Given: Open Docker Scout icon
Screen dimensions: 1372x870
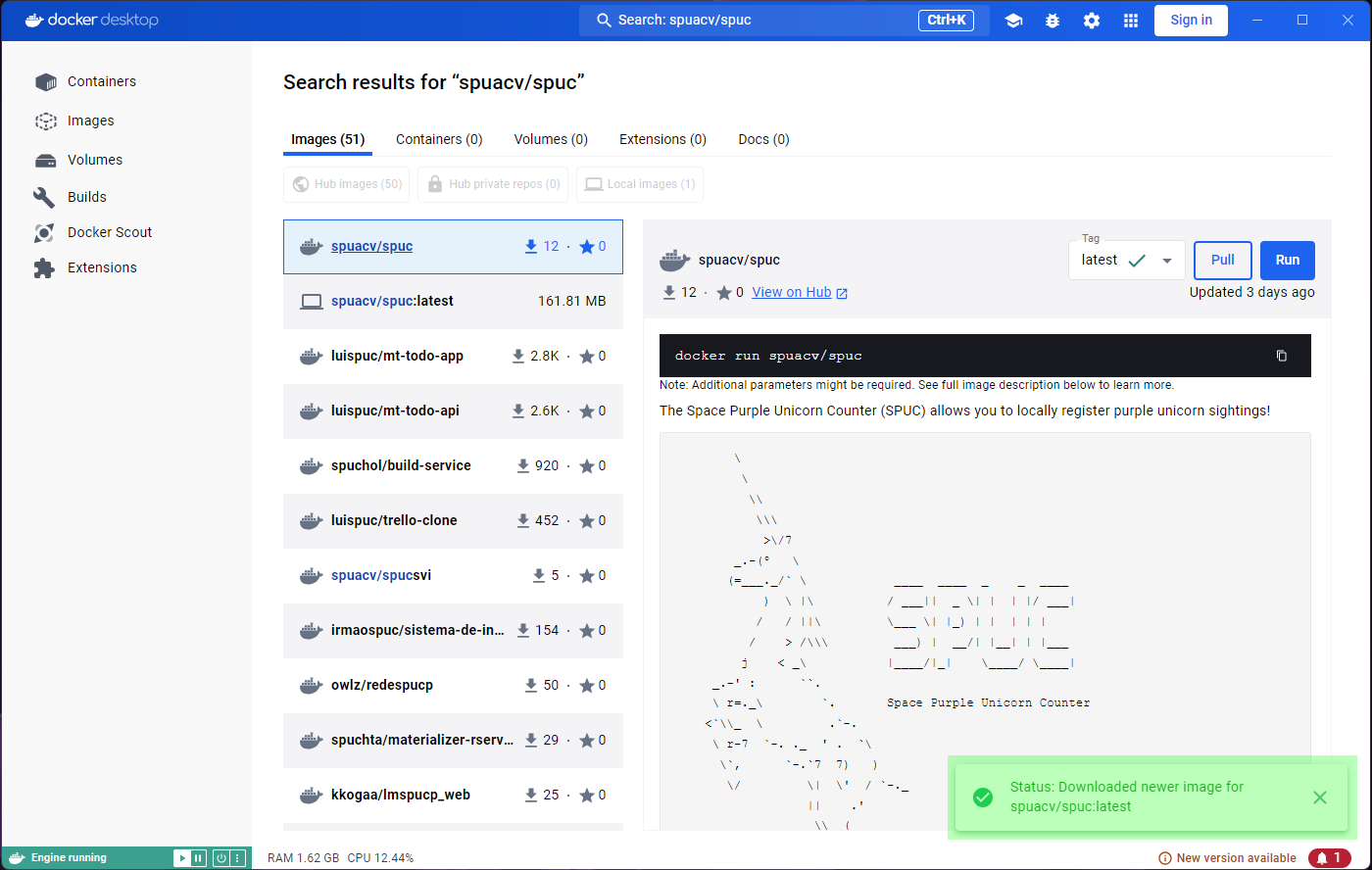Looking at the screenshot, I should point(44,232).
